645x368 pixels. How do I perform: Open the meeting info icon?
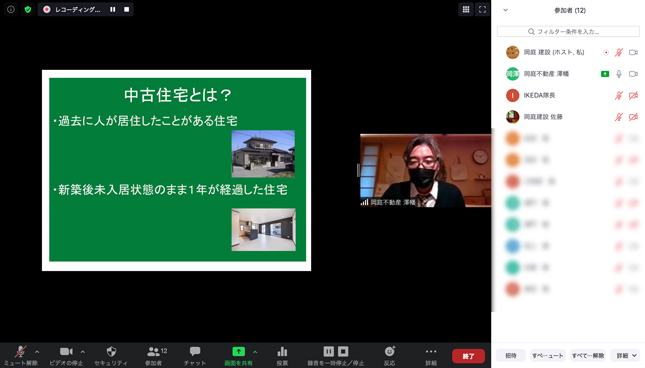point(11,9)
